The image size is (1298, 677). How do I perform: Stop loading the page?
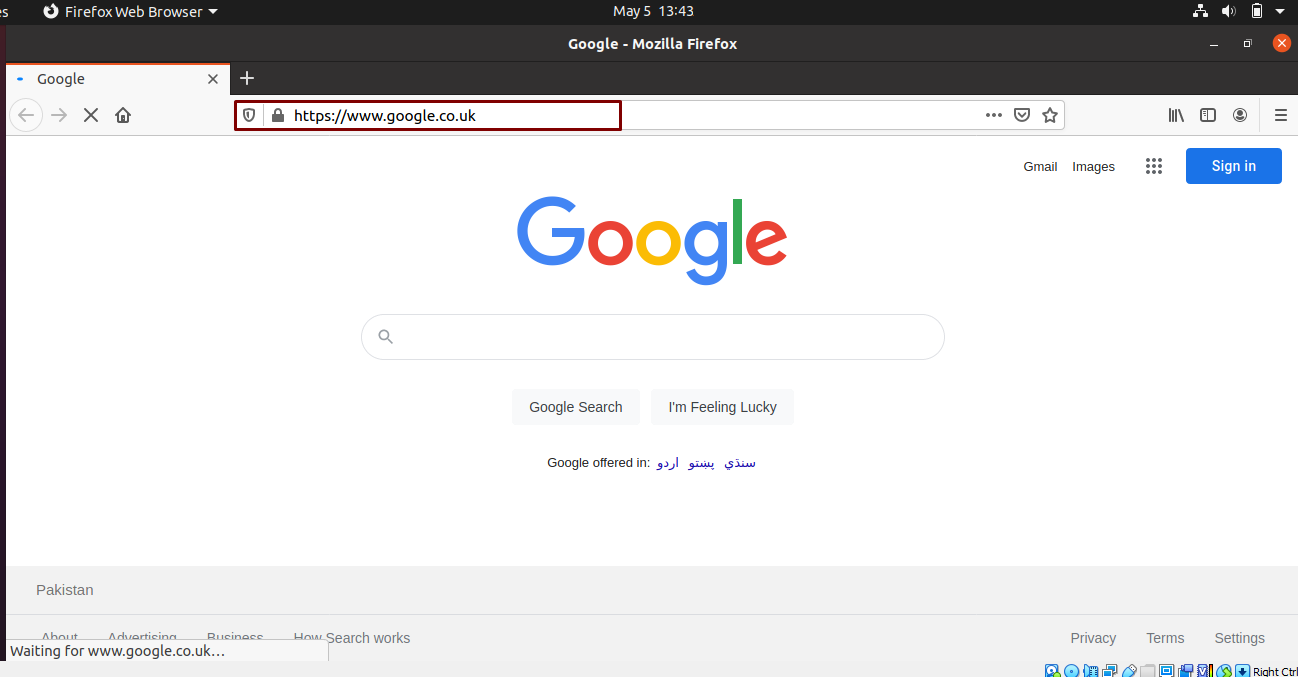(x=90, y=115)
